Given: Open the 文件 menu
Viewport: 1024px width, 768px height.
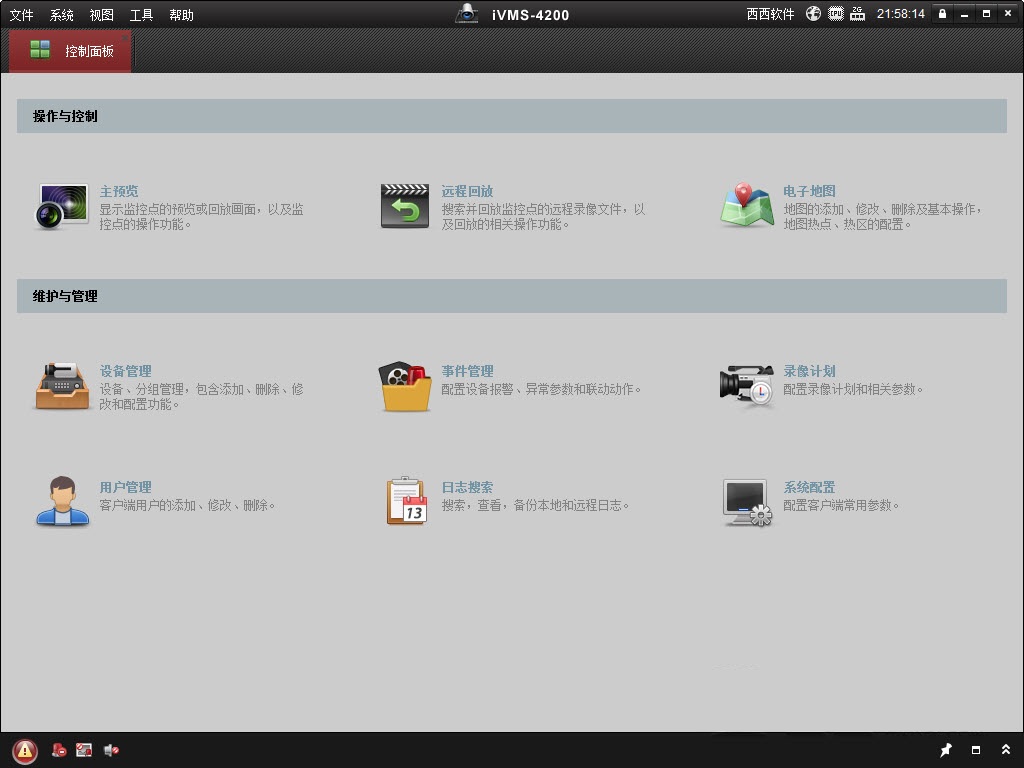Looking at the screenshot, I should pyautogui.click(x=21, y=14).
